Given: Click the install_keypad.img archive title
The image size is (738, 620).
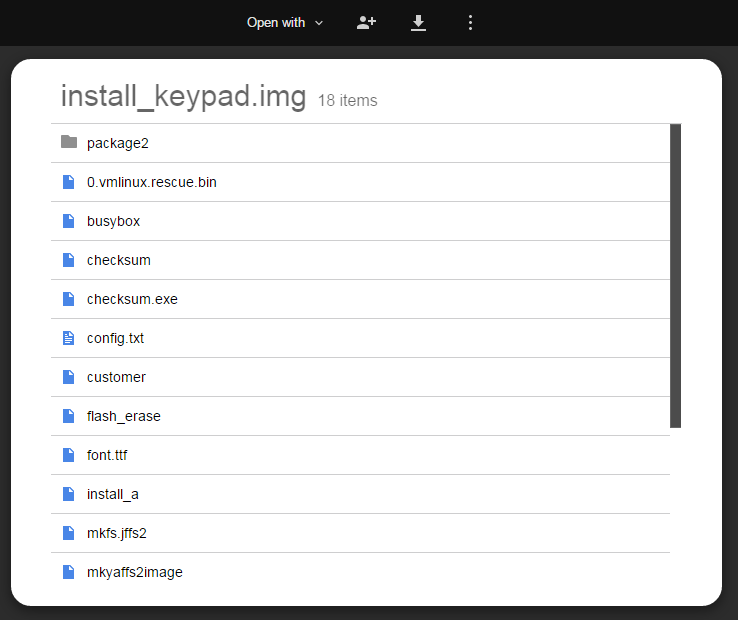Looking at the screenshot, I should click(x=183, y=97).
